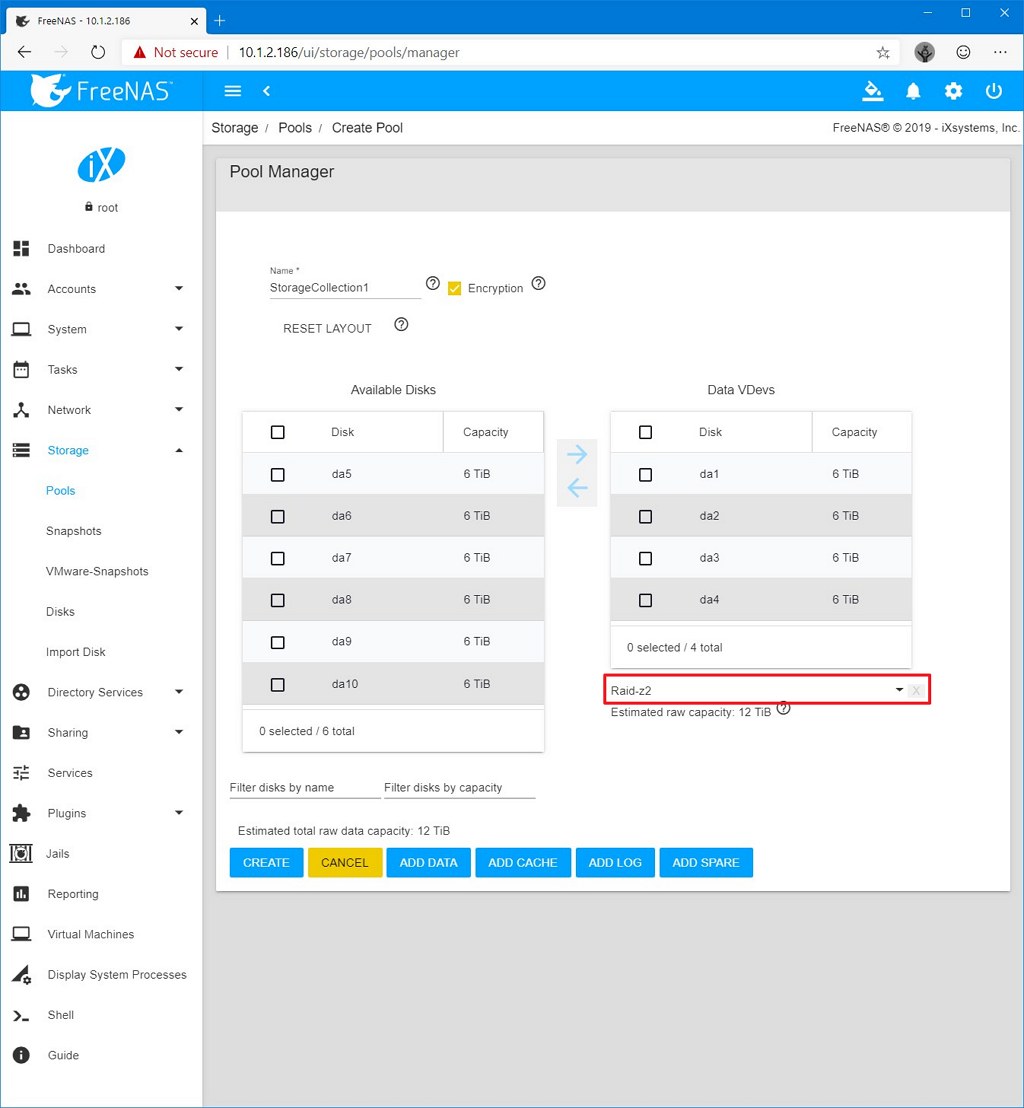
Task: Click help icon next to Encryption
Action: pos(538,284)
